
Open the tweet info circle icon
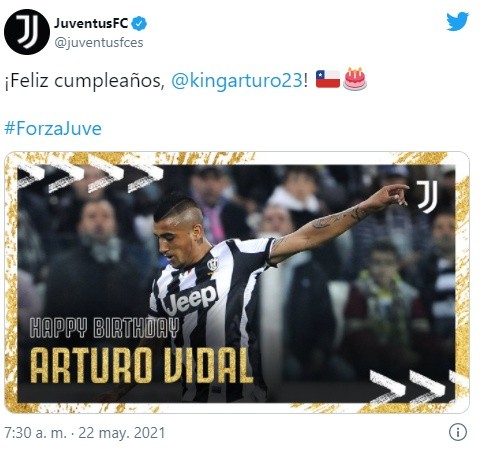click(x=458, y=432)
